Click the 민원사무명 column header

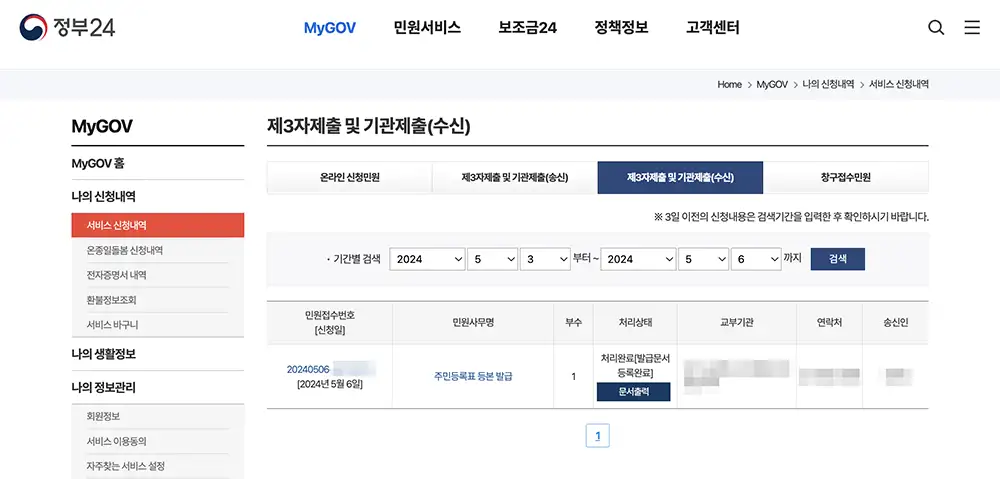pyautogui.click(x=473, y=323)
